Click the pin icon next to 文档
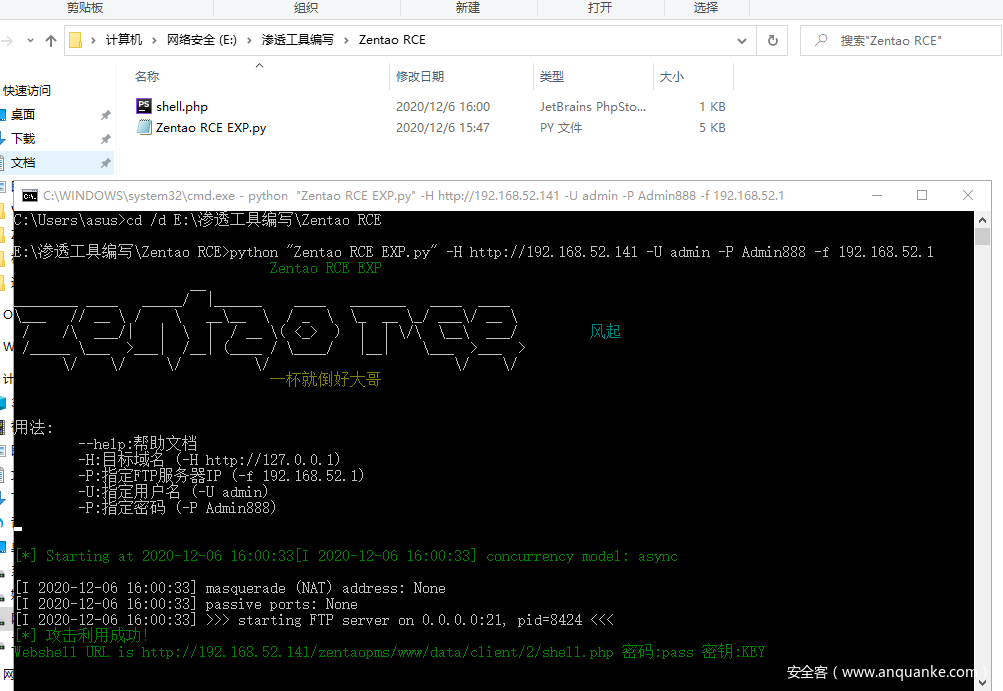 [x=106, y=163]
